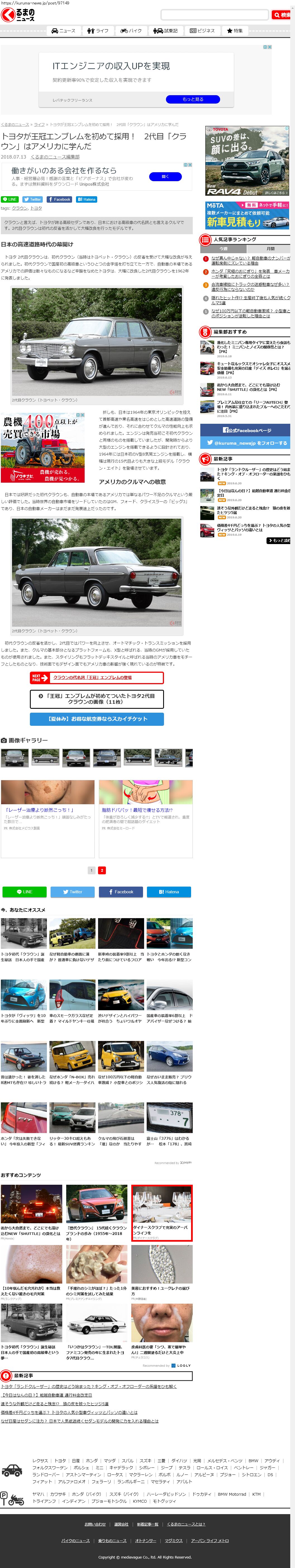
Task: Click the 編集部おすすめ medal icon
Action: point(205,332)
